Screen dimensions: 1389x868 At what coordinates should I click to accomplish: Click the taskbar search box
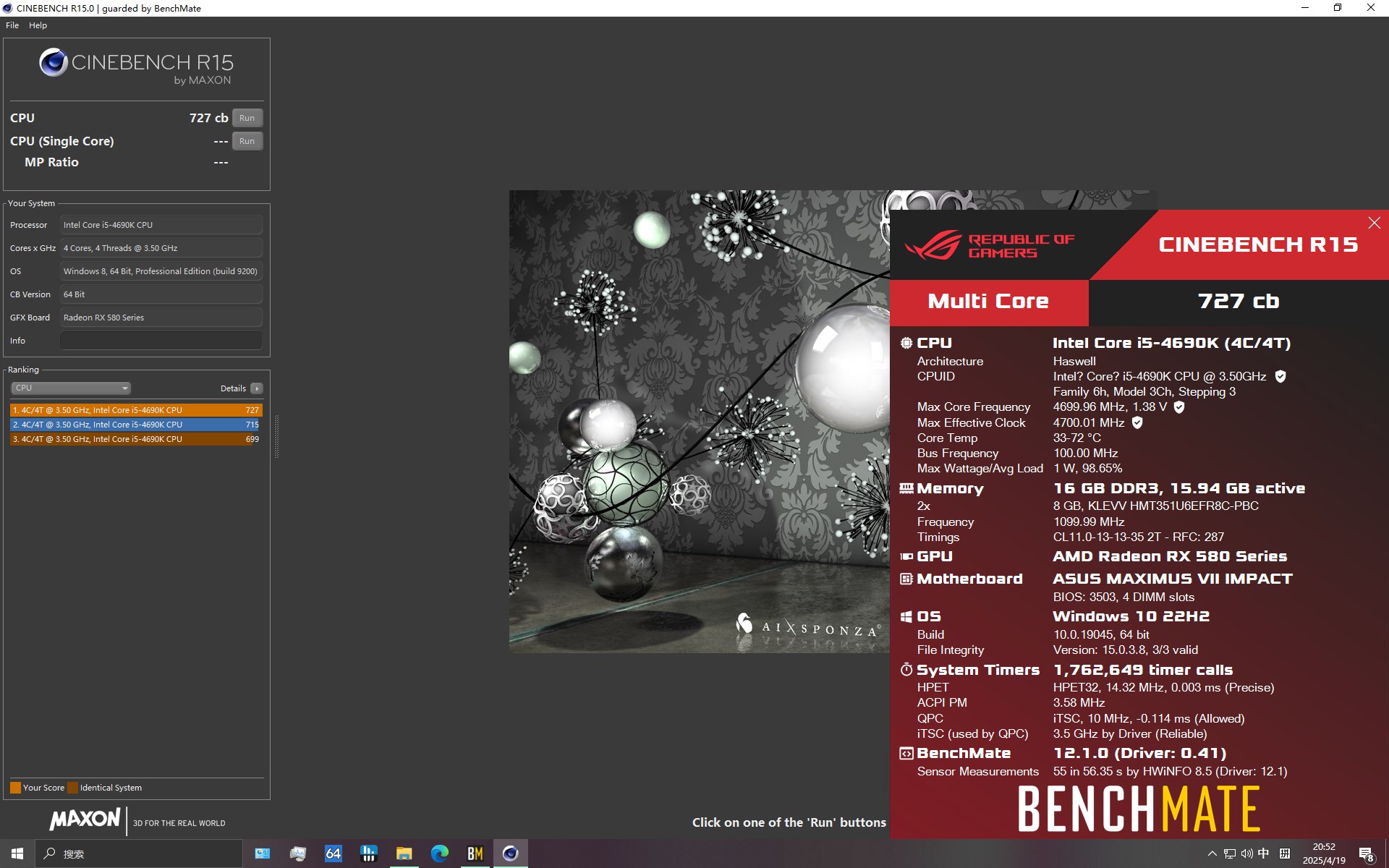coord(139,854)
